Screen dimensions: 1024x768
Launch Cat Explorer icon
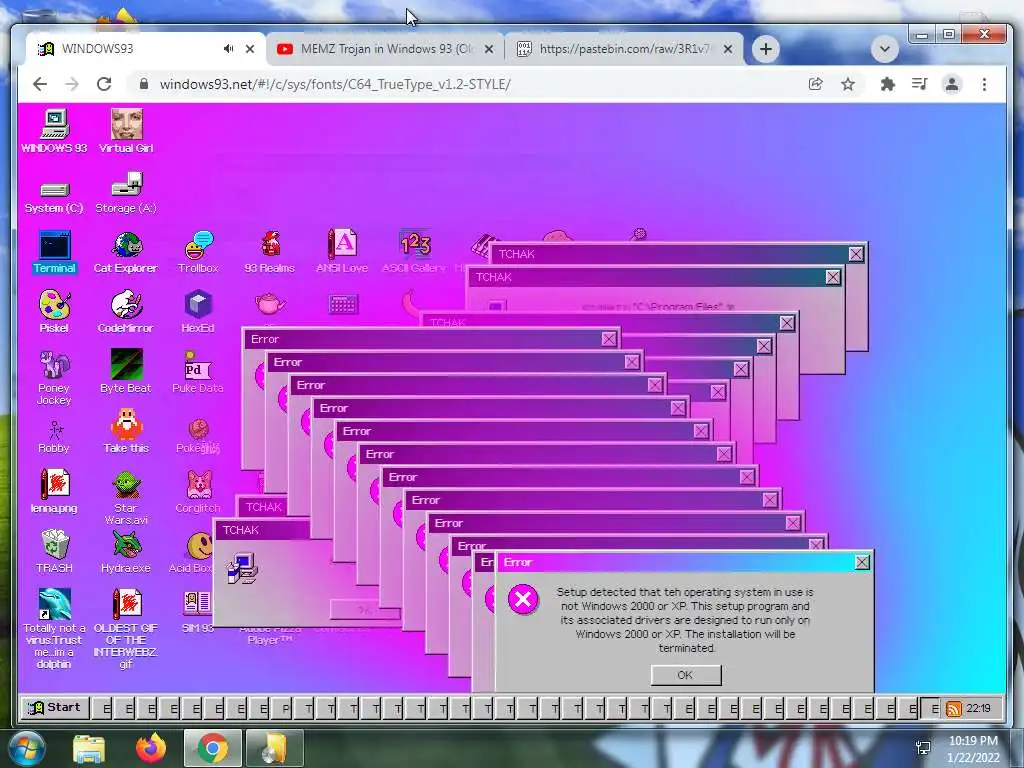pos(126,252)
